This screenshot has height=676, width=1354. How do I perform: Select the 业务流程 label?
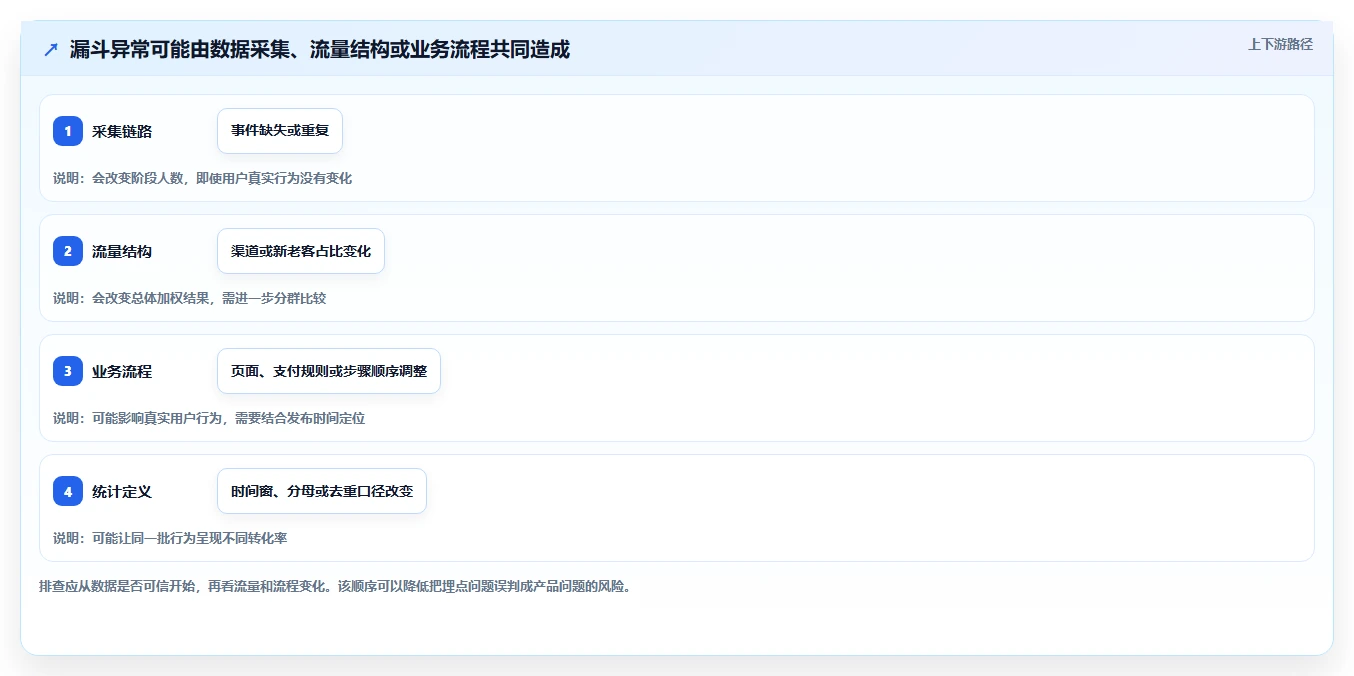point(122,371)
